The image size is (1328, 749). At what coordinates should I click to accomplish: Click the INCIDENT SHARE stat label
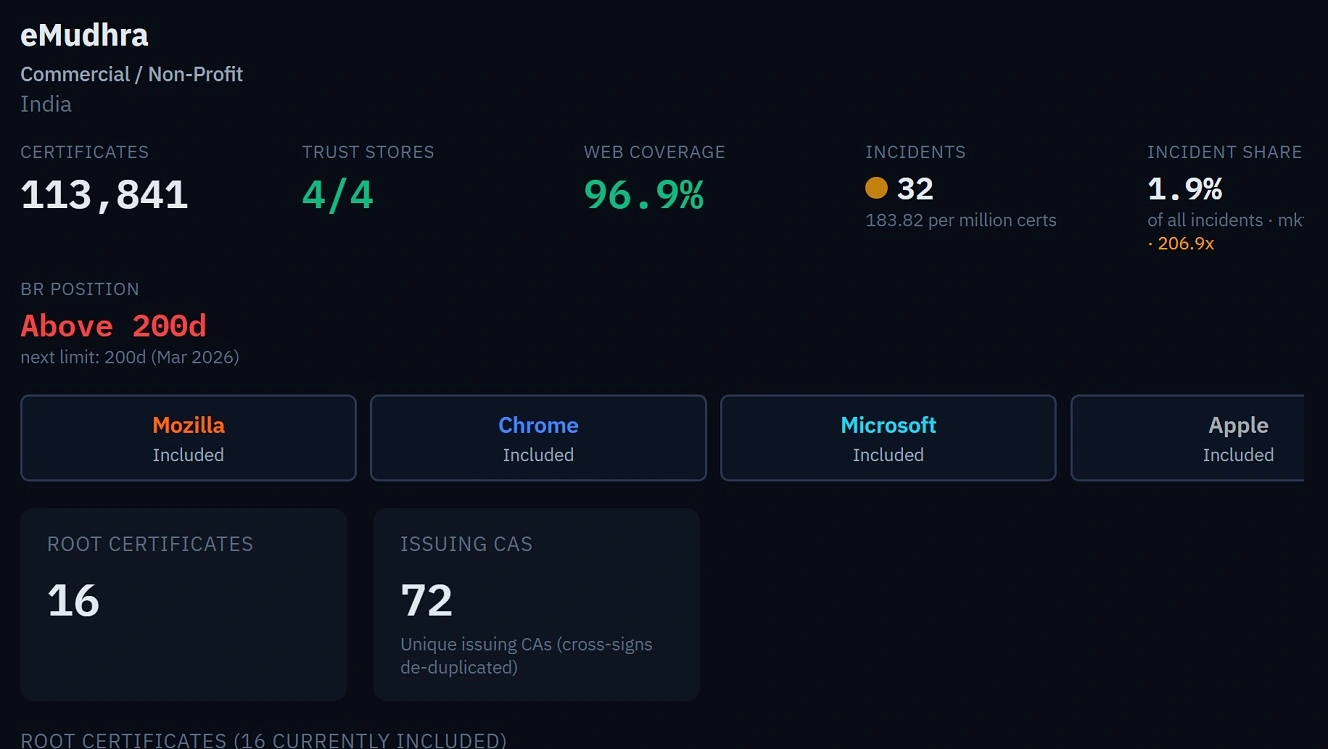pos(1225,152)
